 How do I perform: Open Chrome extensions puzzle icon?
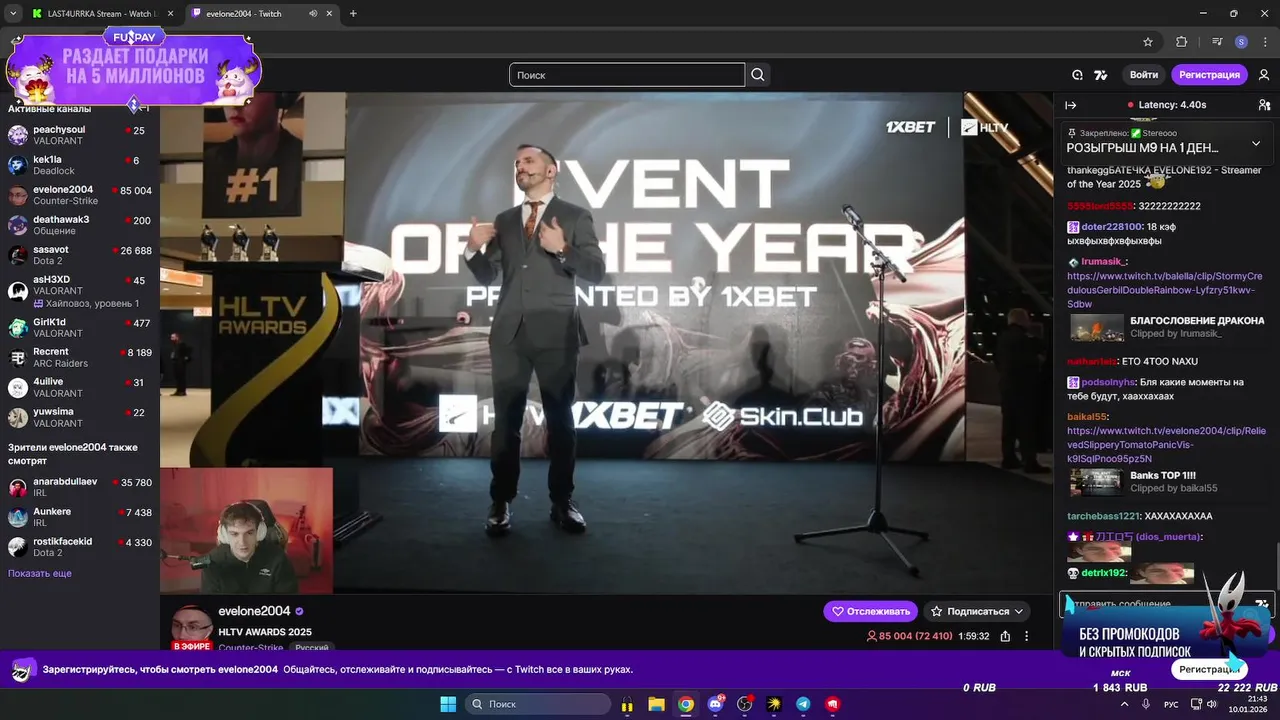(1181, 42)
